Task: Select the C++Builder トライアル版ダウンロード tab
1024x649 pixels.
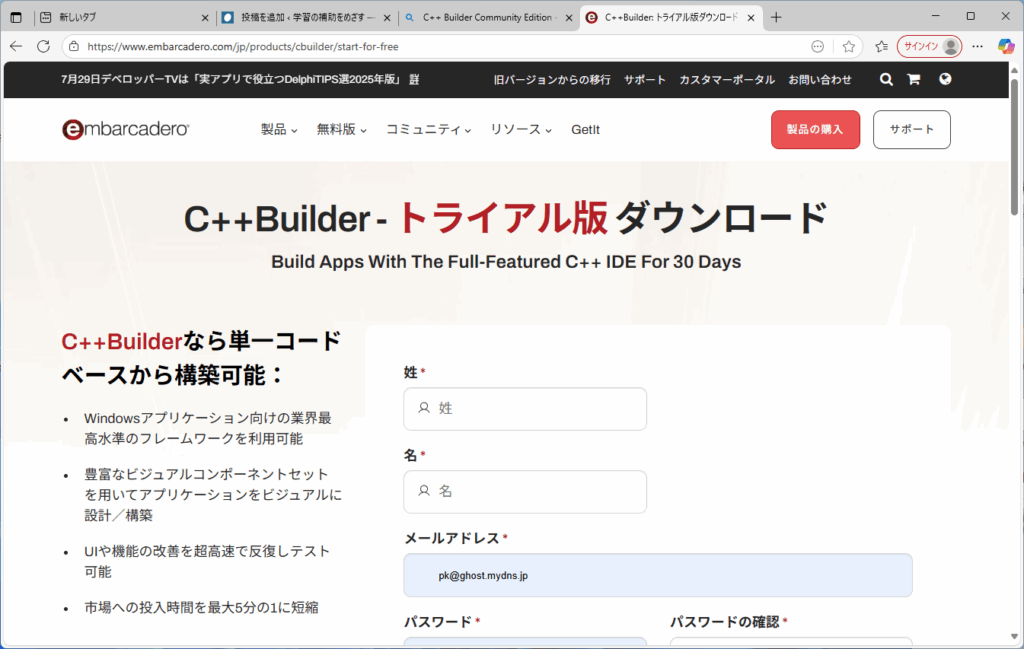Action: click(x=671, y=18)
